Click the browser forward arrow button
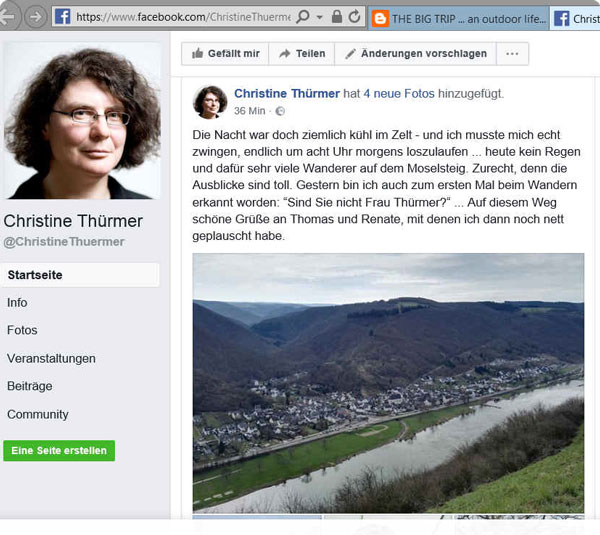This screenshot has height=535, width=600. (36, 17)
